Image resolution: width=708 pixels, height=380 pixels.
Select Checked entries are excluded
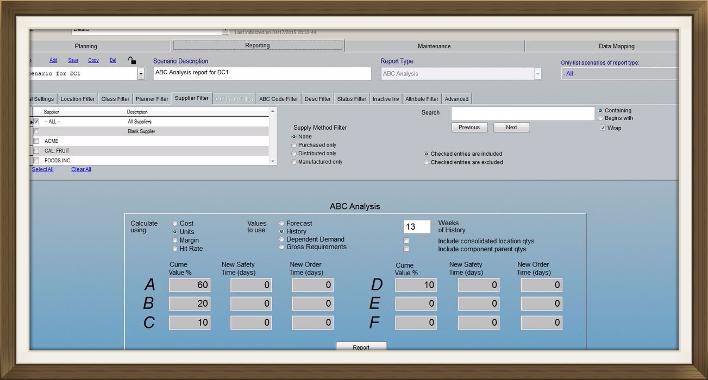(x=426, y=162)
